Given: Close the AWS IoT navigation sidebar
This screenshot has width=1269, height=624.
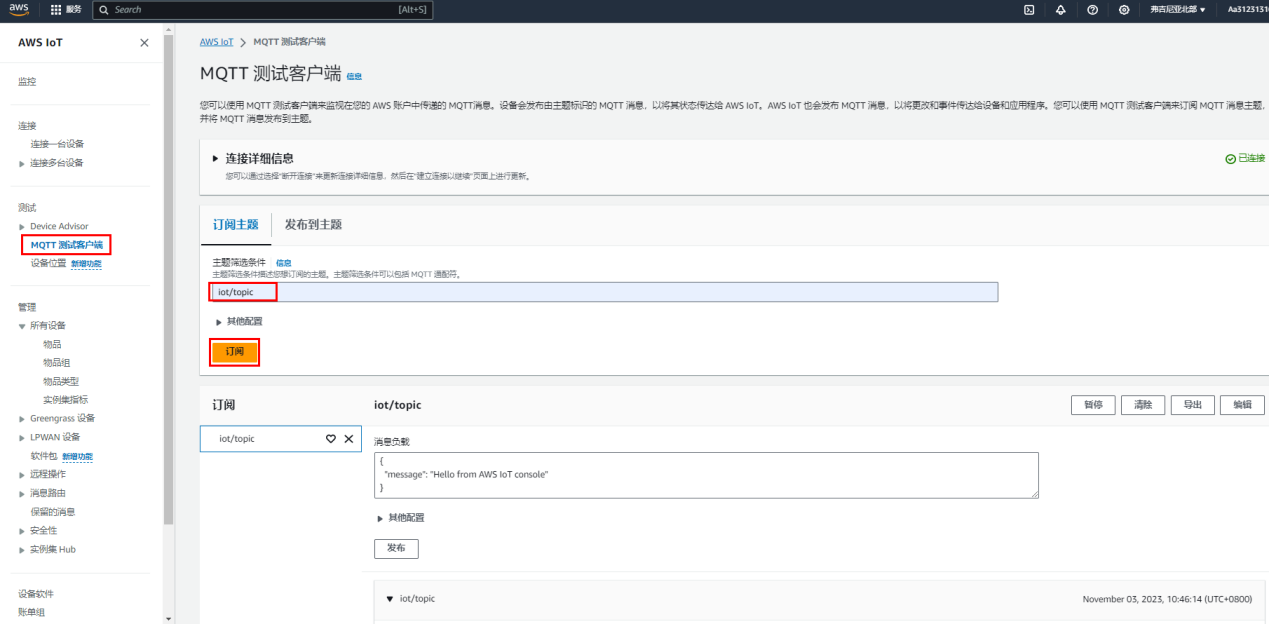Looking at the screenshot, I should [144, 43].
